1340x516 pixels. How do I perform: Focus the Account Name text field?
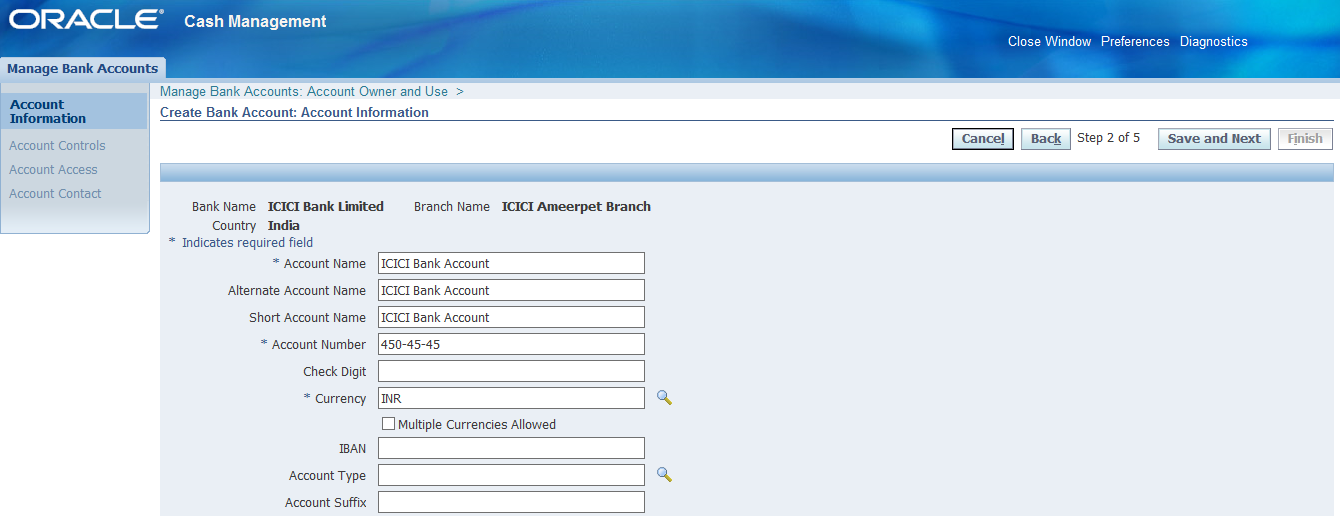click(511, 263)
